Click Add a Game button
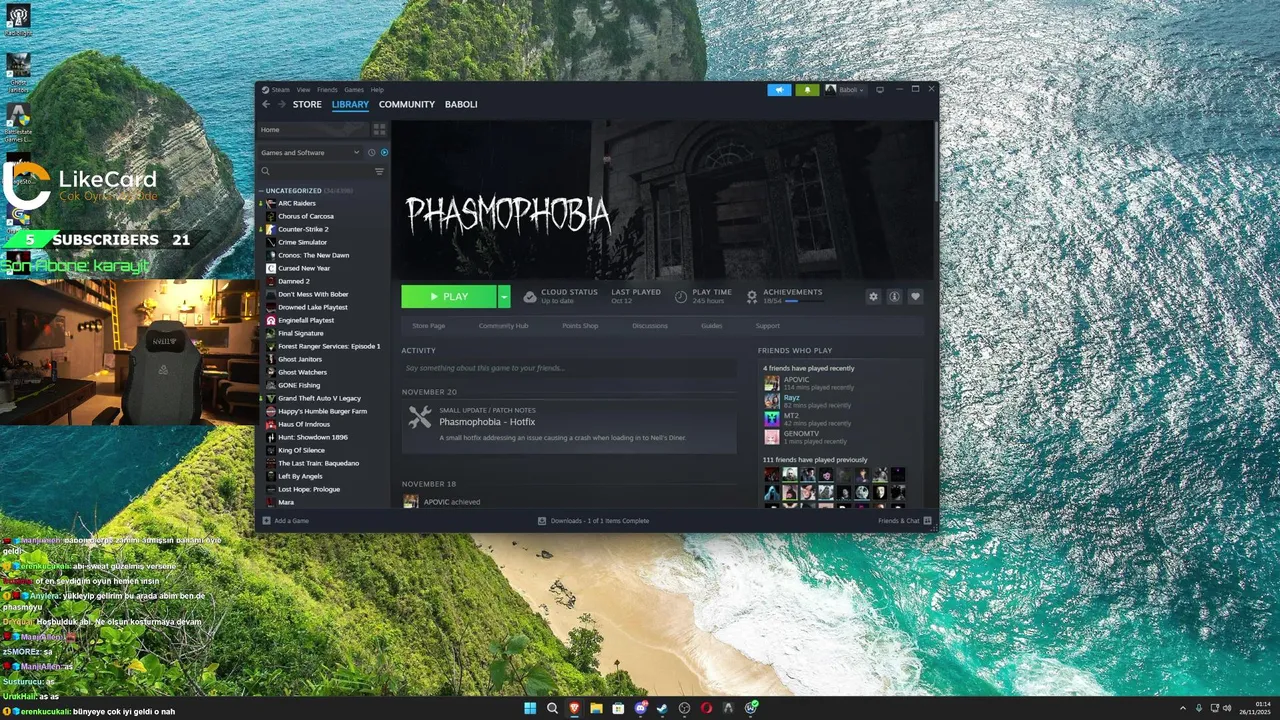Viewport: 1280px width, 720px height. (x=286, y=521)
